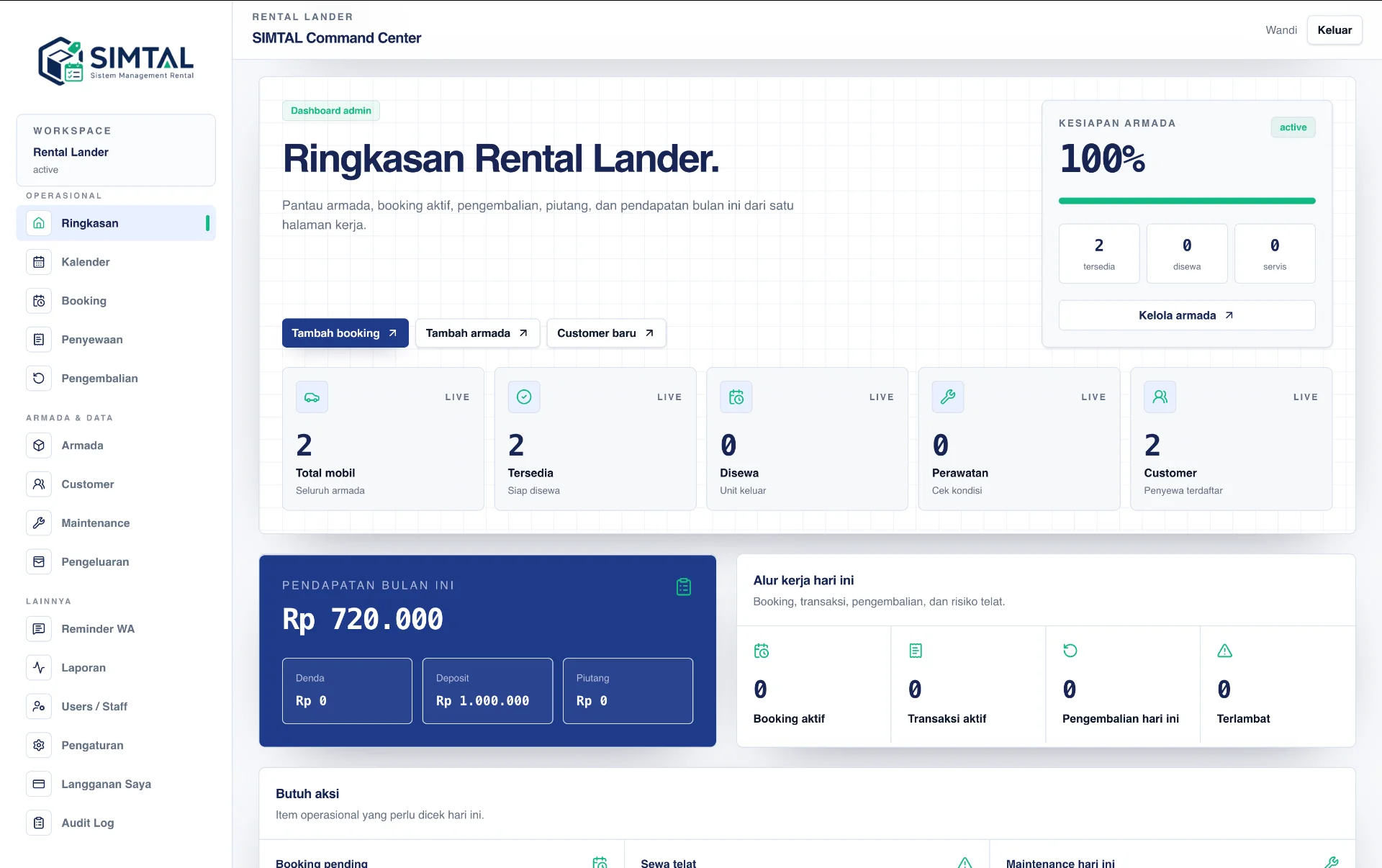Click the wrench icon on Perawatan card
1382x868 pixels.
[x=948, y=397]
